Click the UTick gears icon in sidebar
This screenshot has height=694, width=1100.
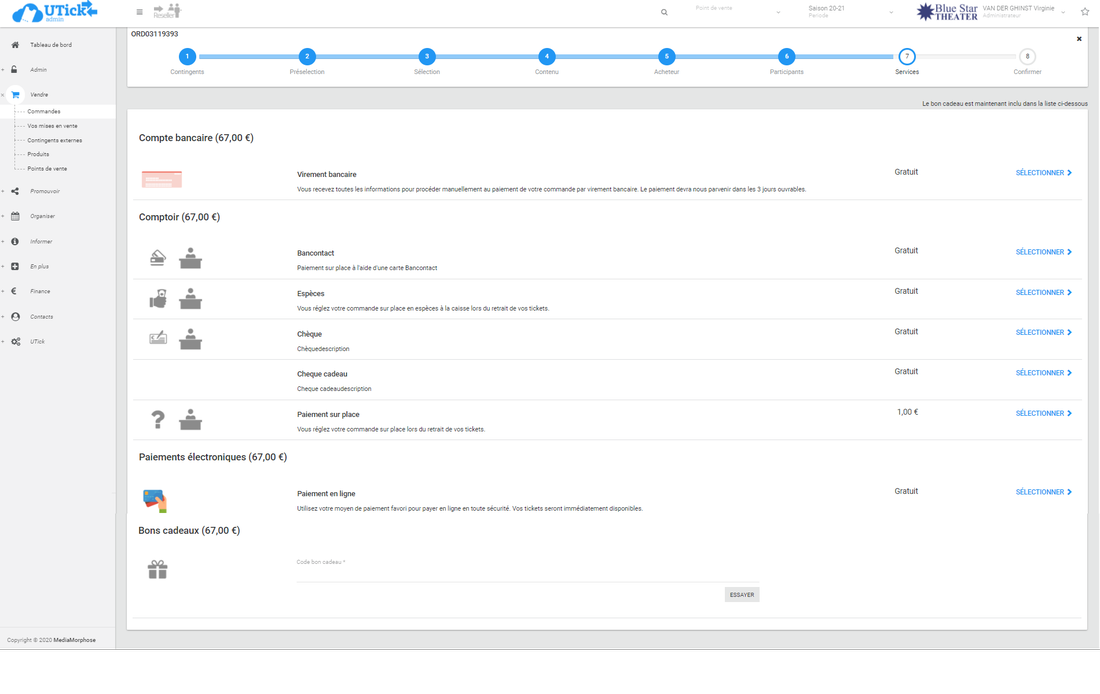click(x=15, y=342)
